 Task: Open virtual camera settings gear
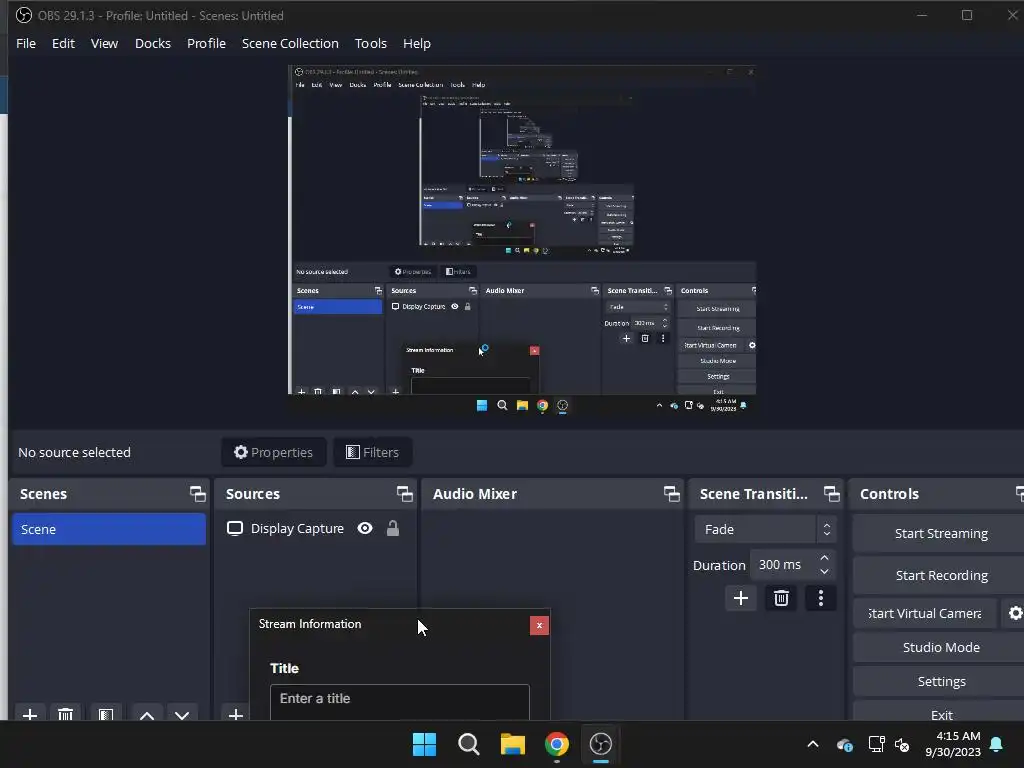tap(1015, 613)
